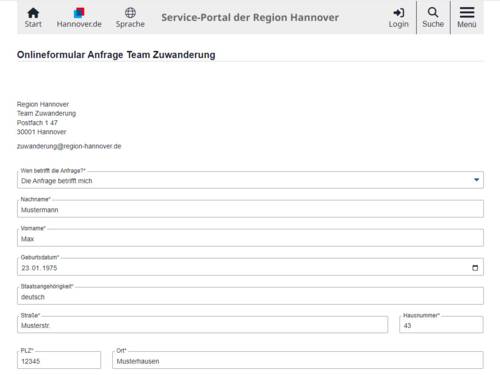The image size is (500, 375).
Task: Click the Login icon
Action: (x=398, y=17)
